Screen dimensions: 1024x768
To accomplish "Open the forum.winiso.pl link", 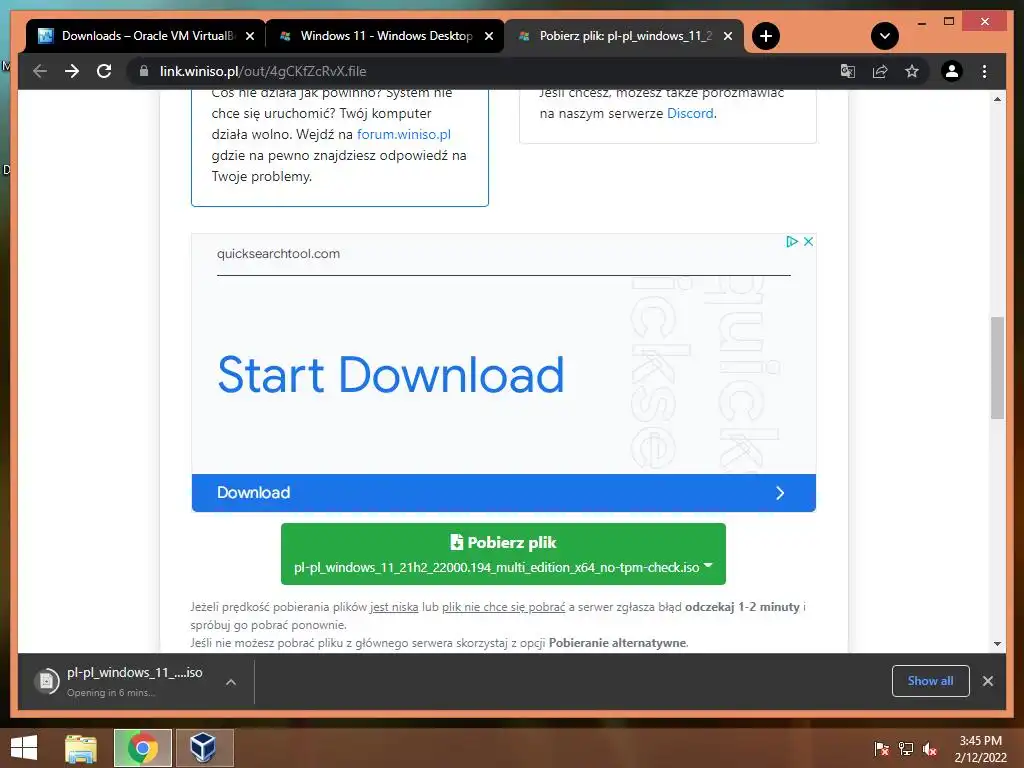I will [x=404, y=135].
